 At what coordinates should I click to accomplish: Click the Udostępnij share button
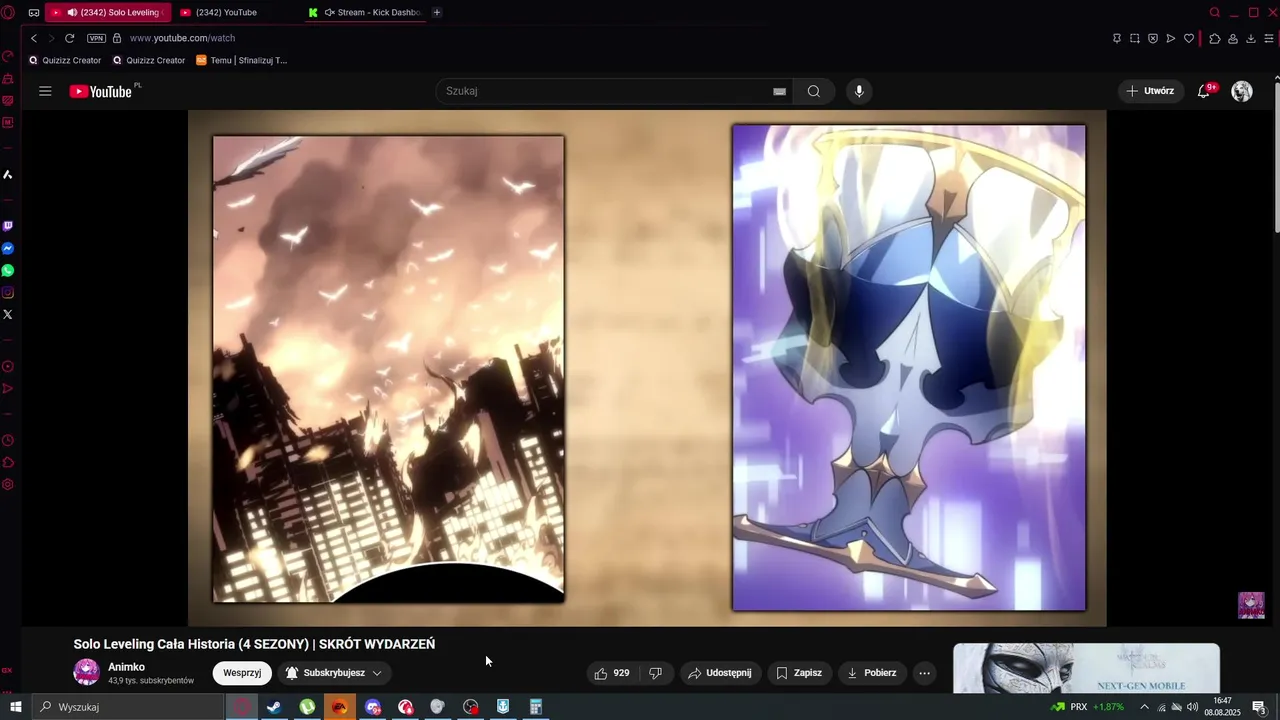tap(721, 673)
